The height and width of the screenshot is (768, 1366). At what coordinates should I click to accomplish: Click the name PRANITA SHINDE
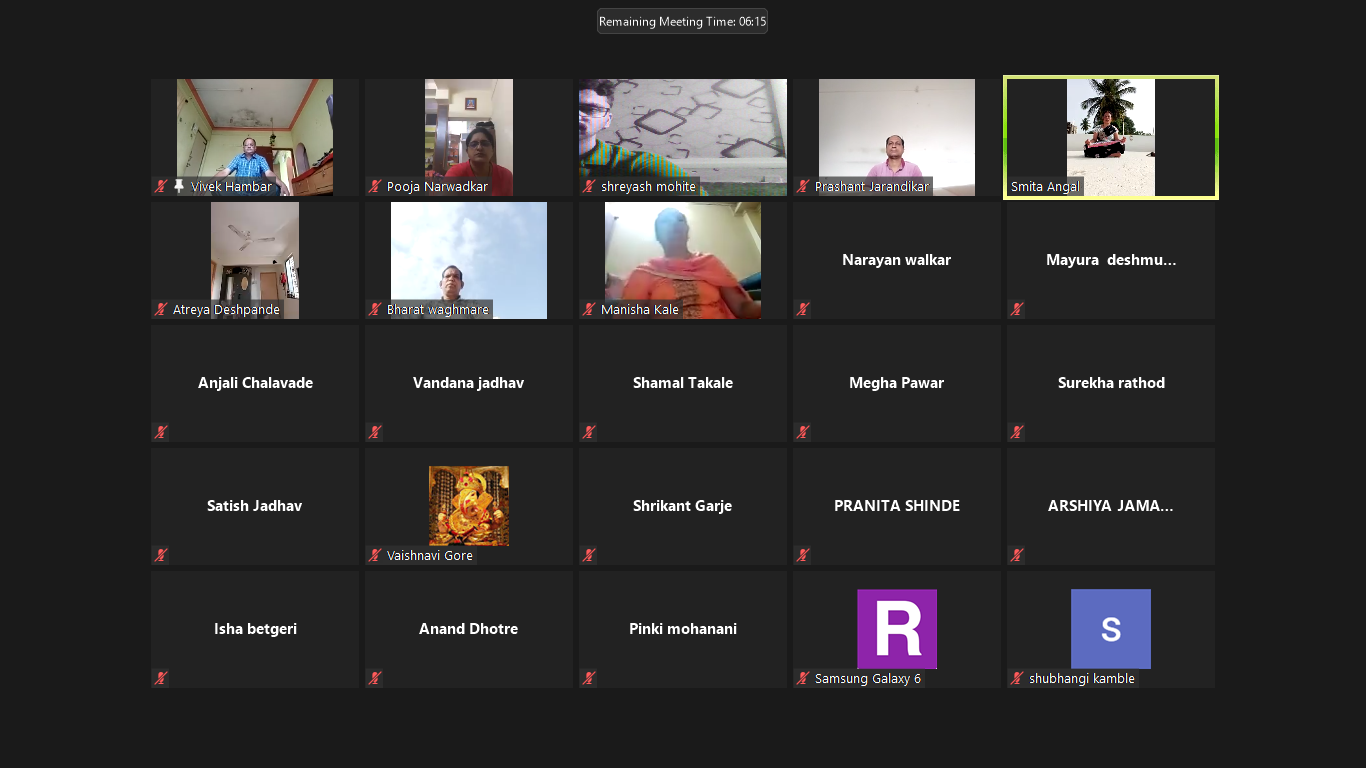tap(897, 506)
